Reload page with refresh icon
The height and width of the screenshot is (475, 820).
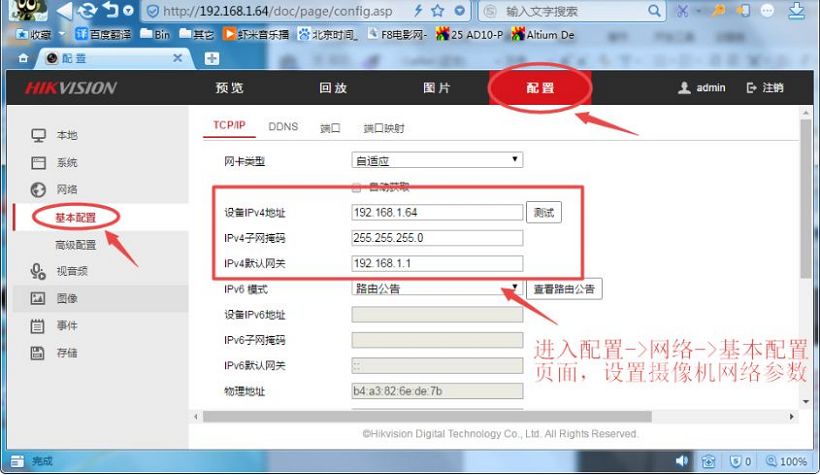pyautogui.click(x=88, y=10)
